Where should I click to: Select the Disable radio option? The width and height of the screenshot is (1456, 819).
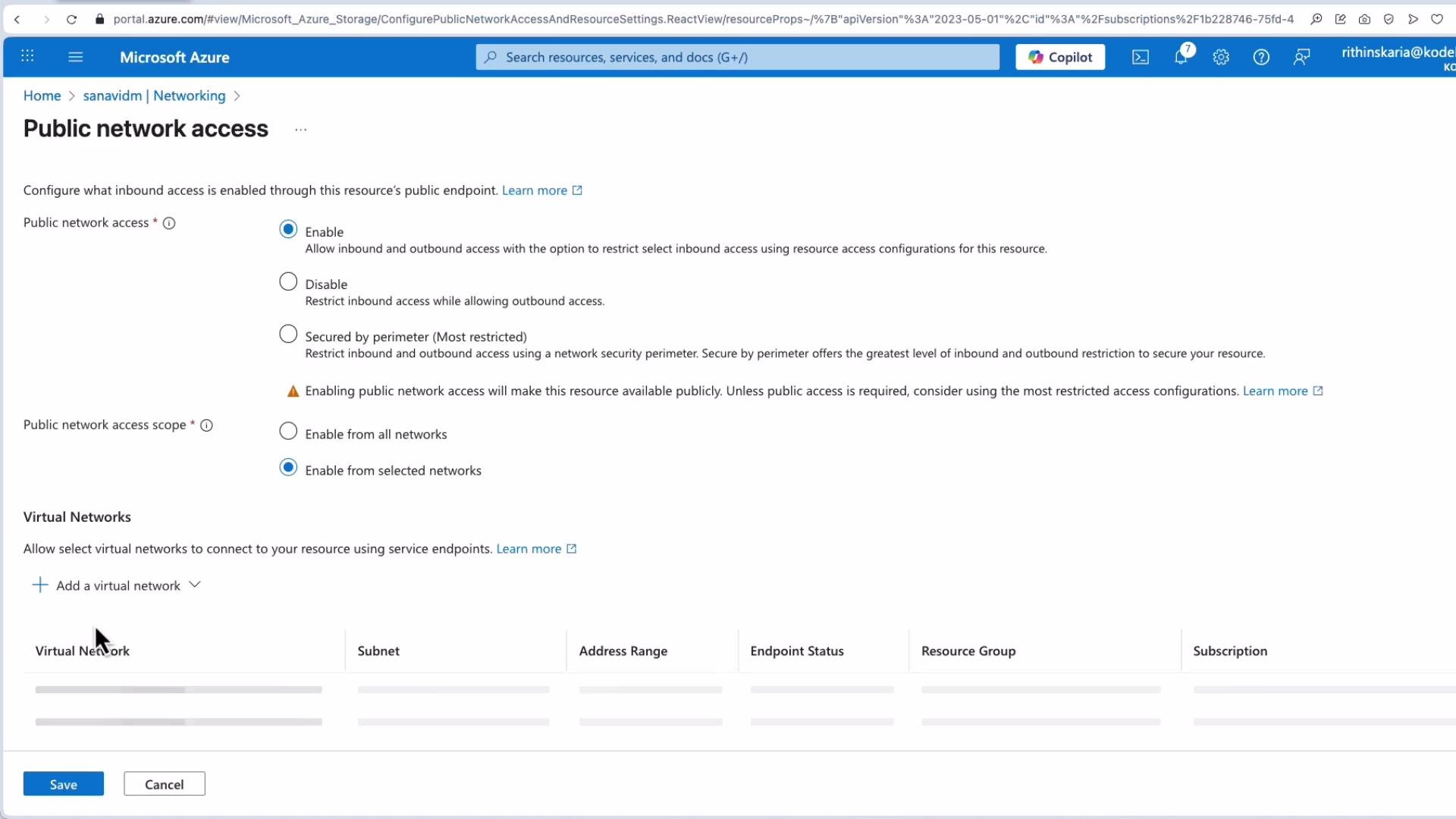[288, 281]
